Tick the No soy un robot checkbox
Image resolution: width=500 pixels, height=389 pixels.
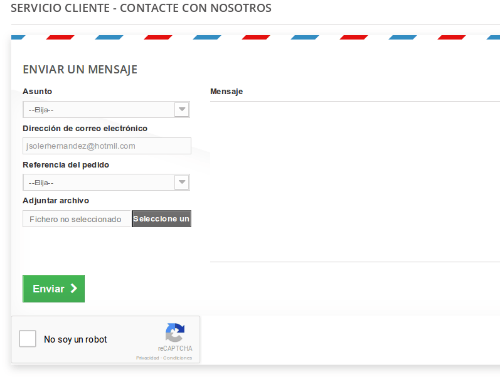point(27,339)
